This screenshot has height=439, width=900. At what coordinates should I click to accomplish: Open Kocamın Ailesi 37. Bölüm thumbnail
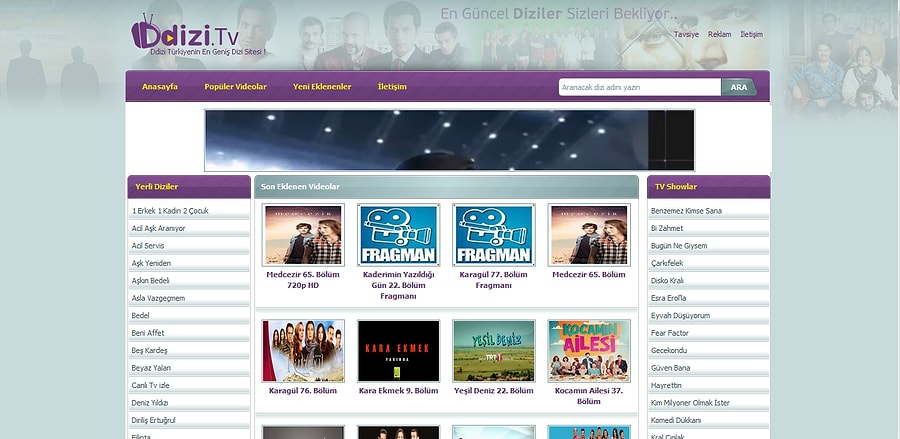point(588,351)
